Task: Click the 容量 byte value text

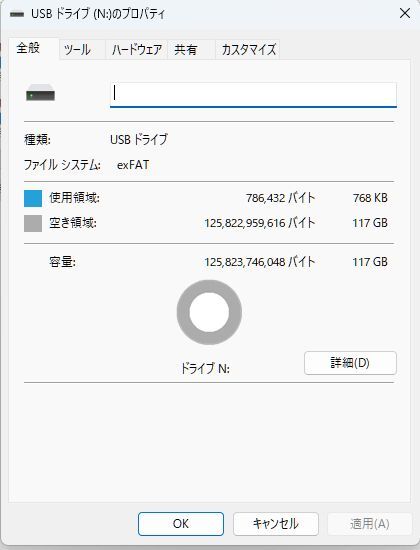Action: tap(260, 262)
